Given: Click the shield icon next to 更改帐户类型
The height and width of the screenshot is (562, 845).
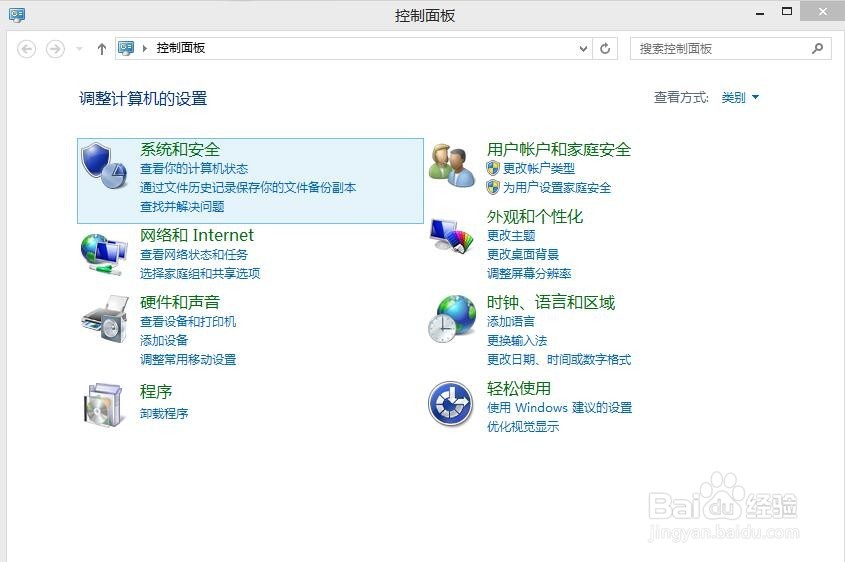Looking at the screenshot, I should (x=493, y=168).
